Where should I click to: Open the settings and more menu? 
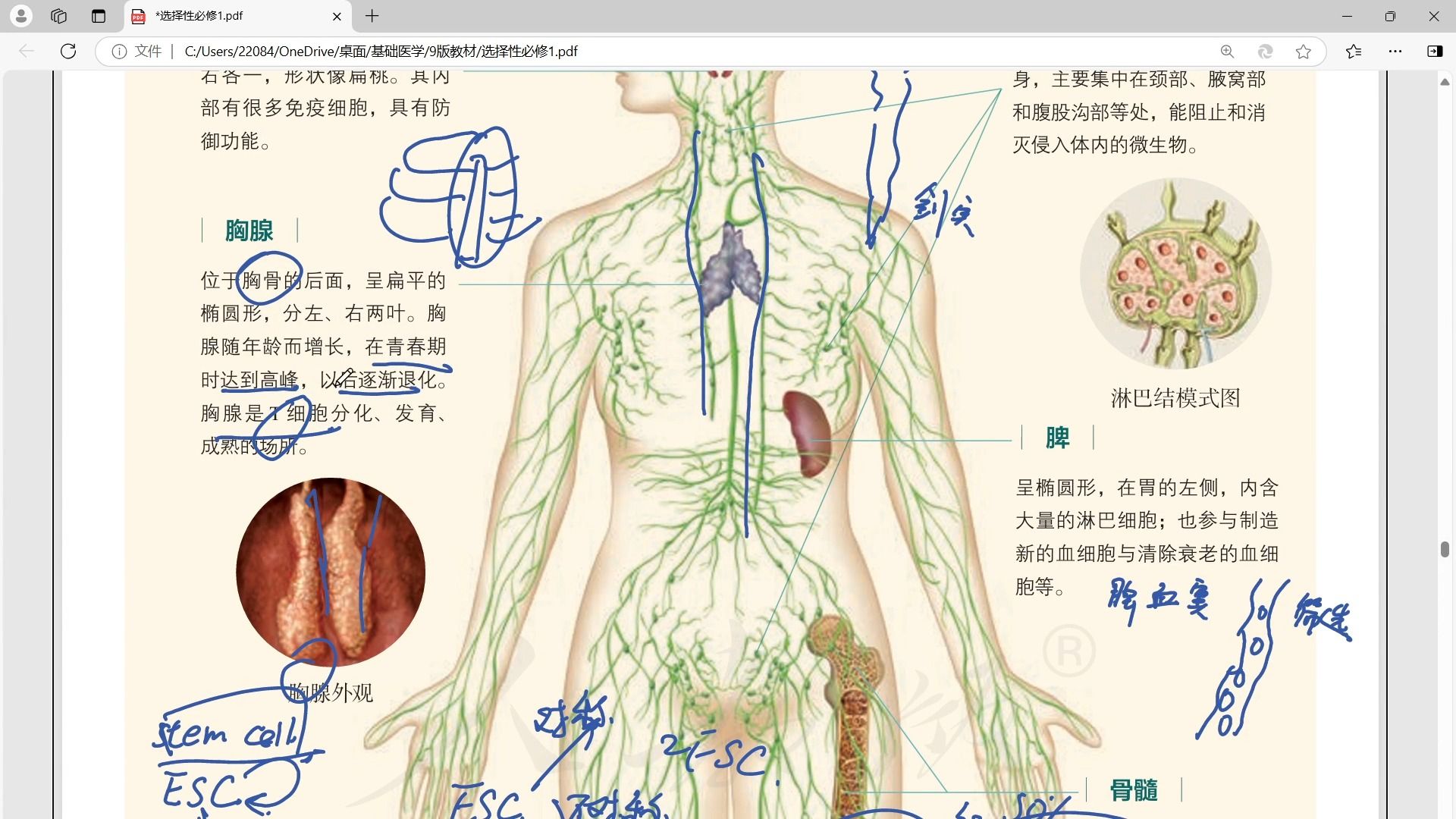coord(1395,51)
